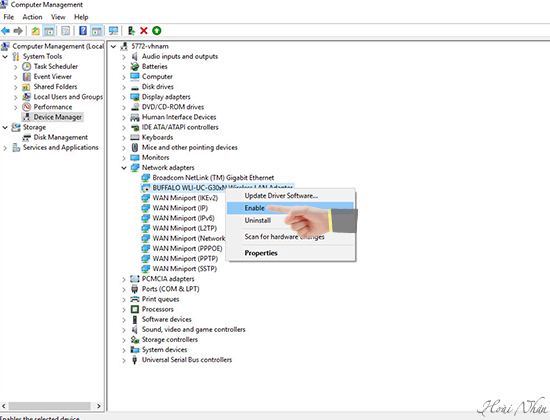
Task: Click the green Enable device toolbar icon
Action: [156, 31]
